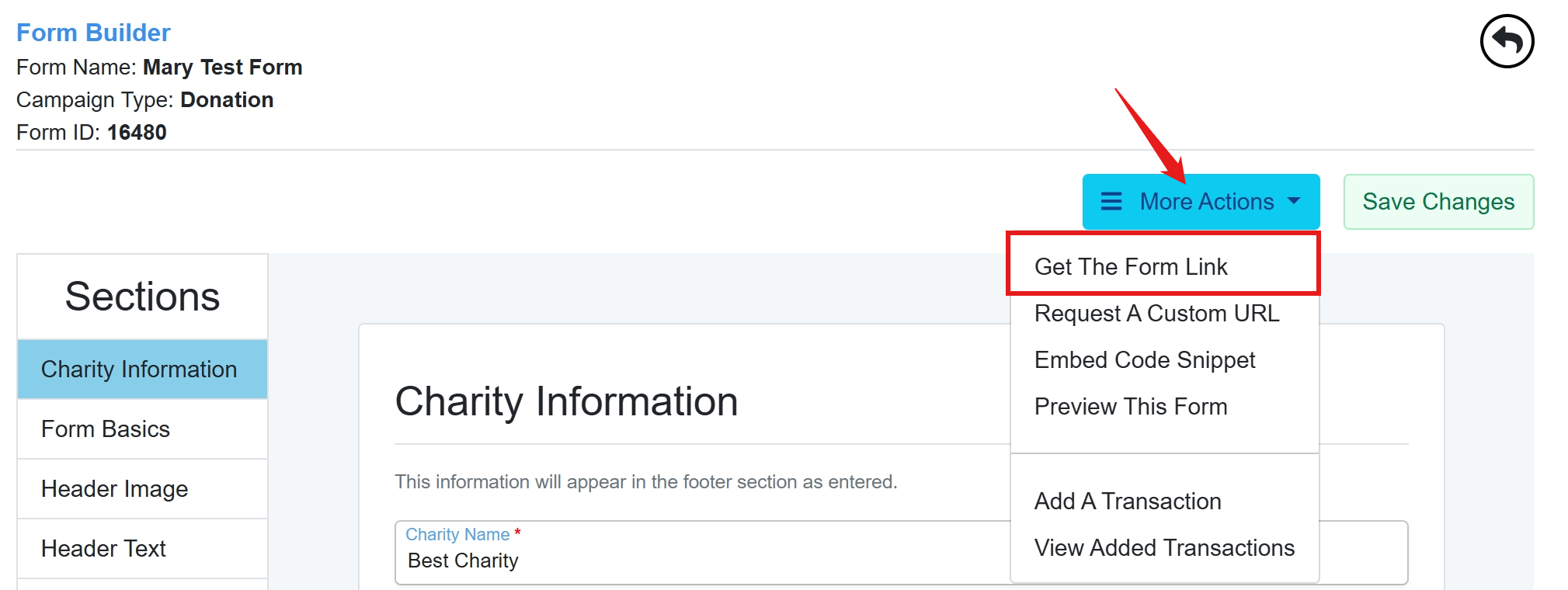Select the Header Text section
The width and height of the screenshot is (1568, 590).
coord(143,548)
